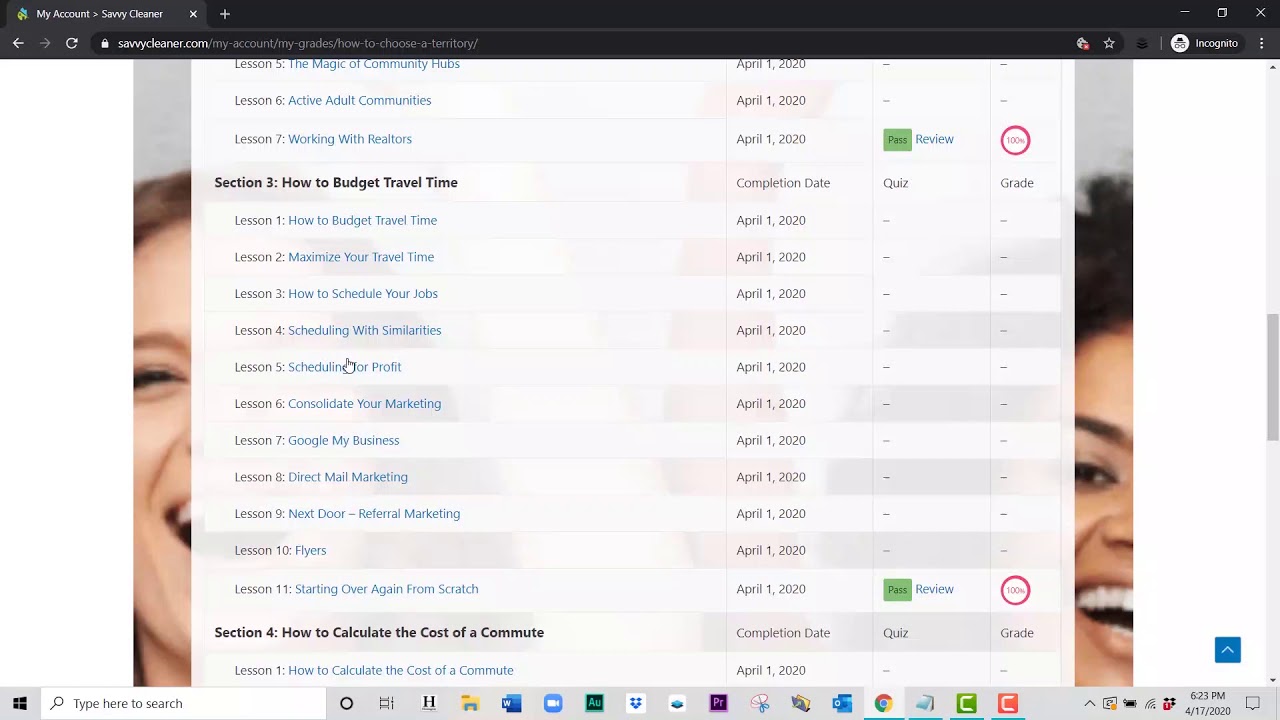Launch the H app icon on taskbar
Viewport: 1280px width, 720px height.
point(429,703)
